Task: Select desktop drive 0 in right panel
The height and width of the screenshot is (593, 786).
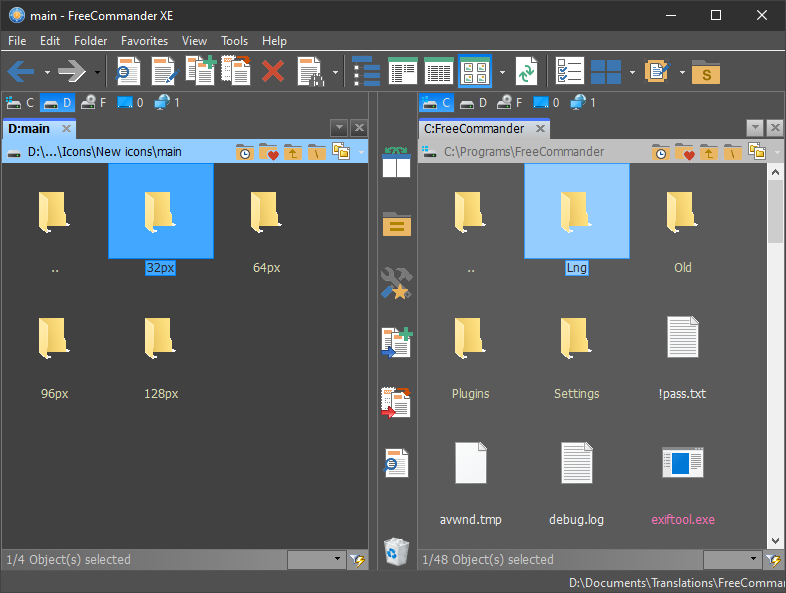Action: (x=546, y=103)
